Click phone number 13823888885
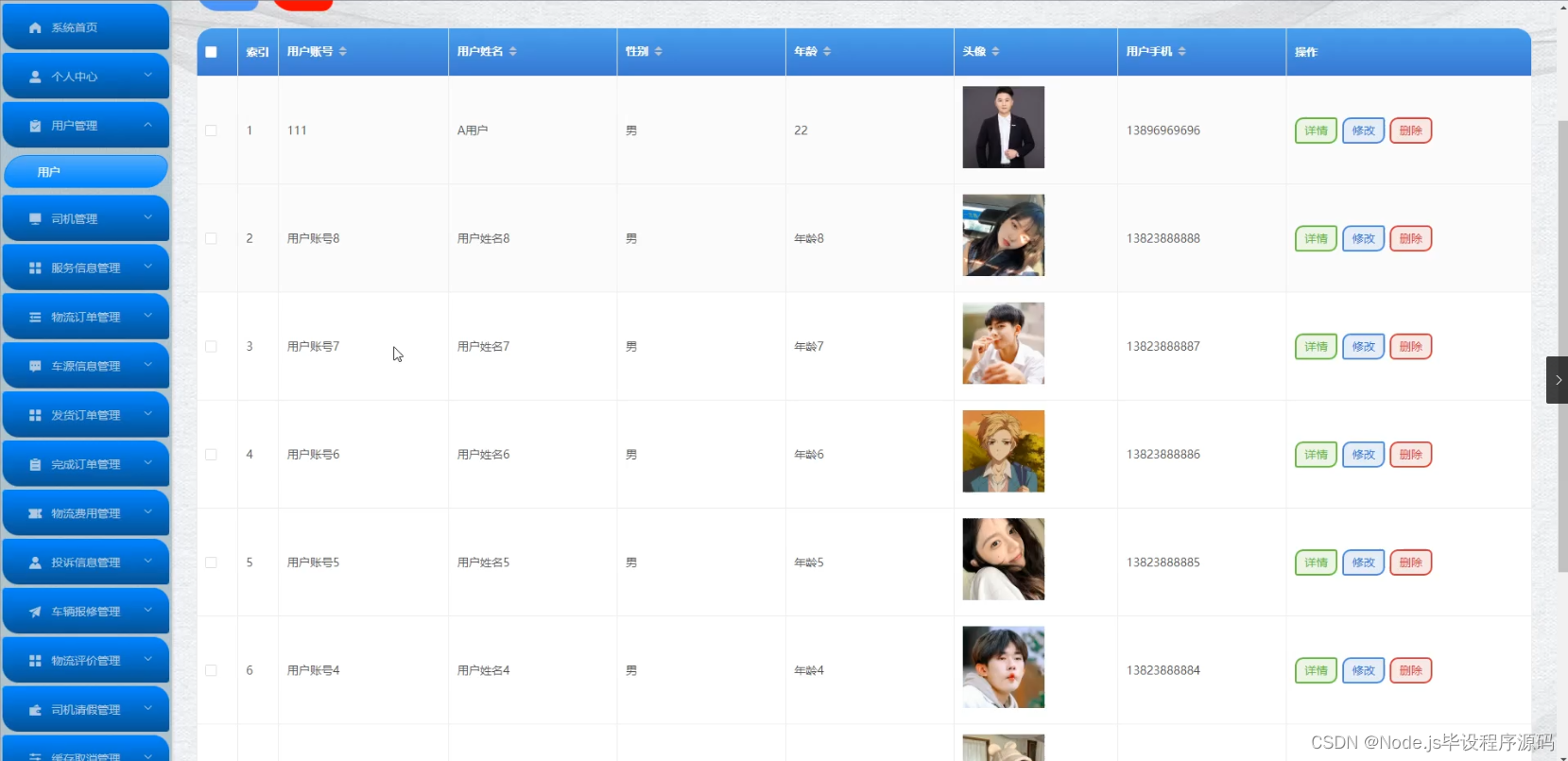This screenshot has height=761, width=1568. tap(1163, 562)
